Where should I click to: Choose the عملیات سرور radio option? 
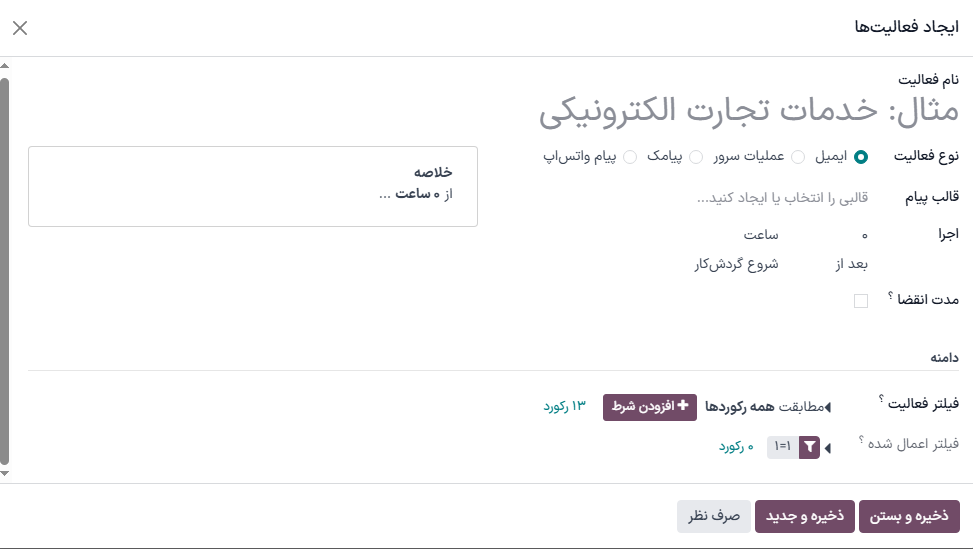(x=798, y=157)
